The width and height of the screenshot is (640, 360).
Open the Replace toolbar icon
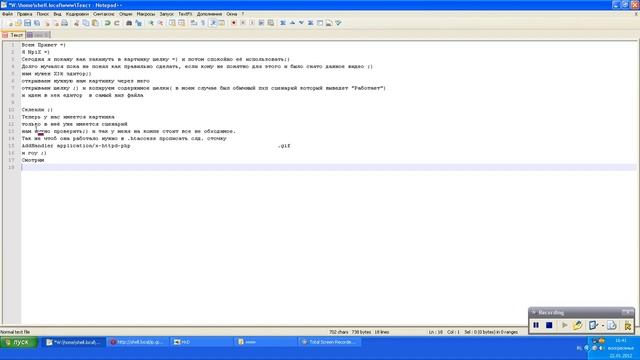click(139, 23)
